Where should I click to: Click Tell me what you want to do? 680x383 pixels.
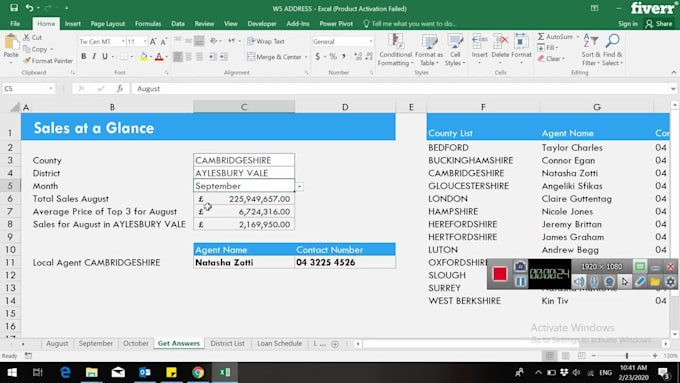tap(409, 24)
